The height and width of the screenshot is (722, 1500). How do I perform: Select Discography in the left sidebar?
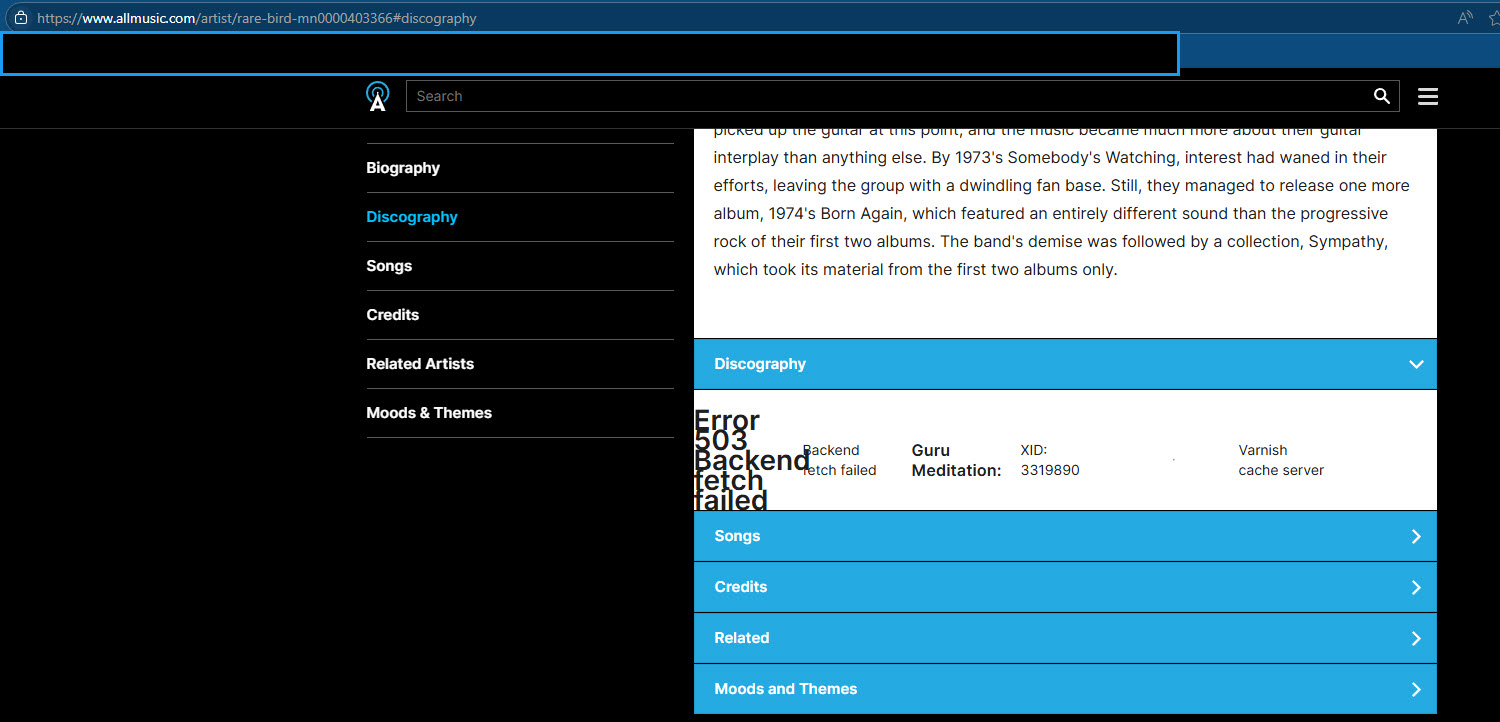pyautogui.click(x=412, y=217)
